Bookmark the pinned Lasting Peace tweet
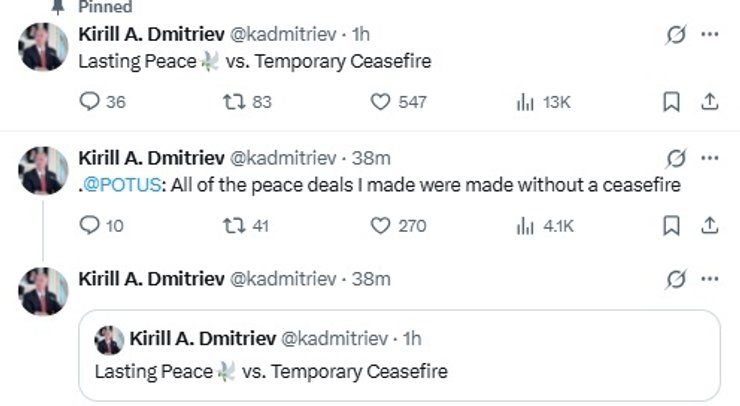The height and width of the screenshot is (406, 740). point(672,101)
